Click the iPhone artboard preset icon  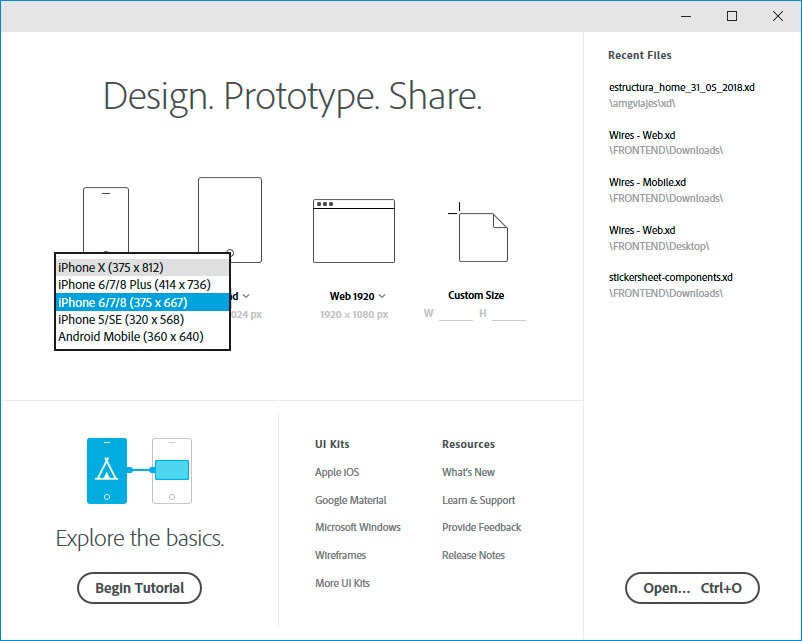click(106, 220)
